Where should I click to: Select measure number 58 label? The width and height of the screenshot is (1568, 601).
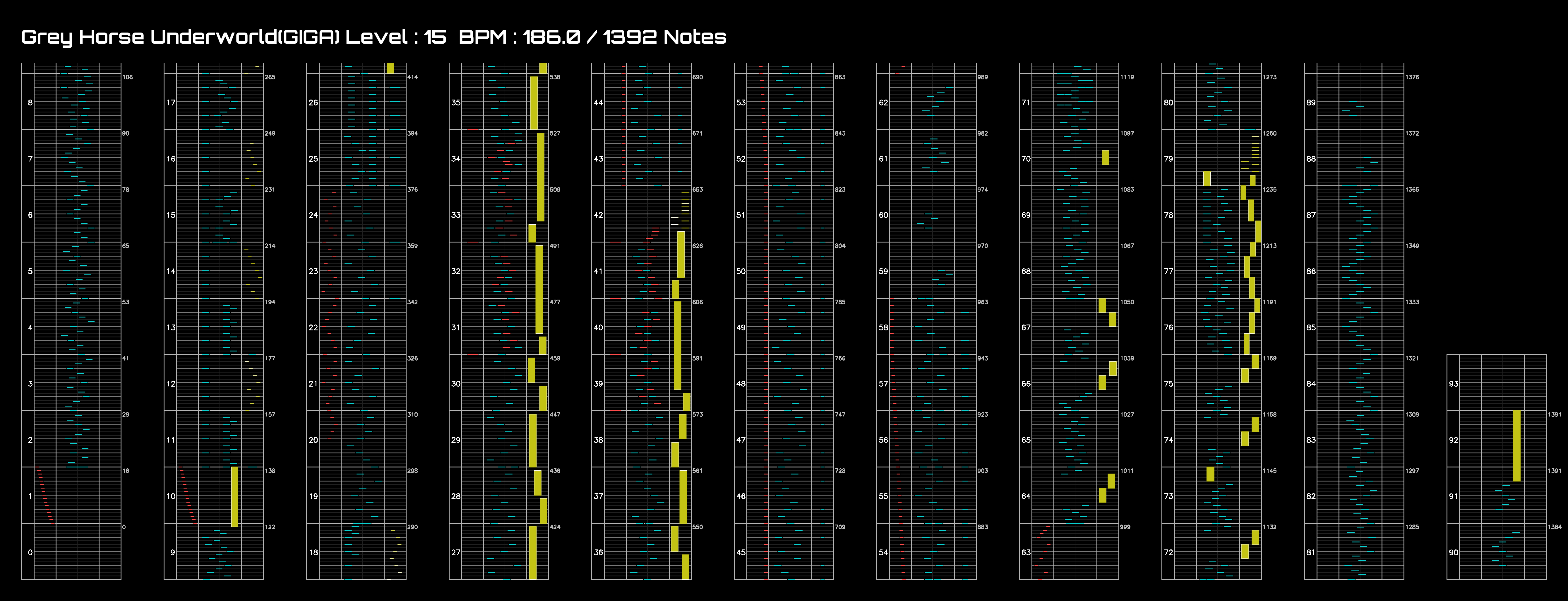tap(883, 328)
